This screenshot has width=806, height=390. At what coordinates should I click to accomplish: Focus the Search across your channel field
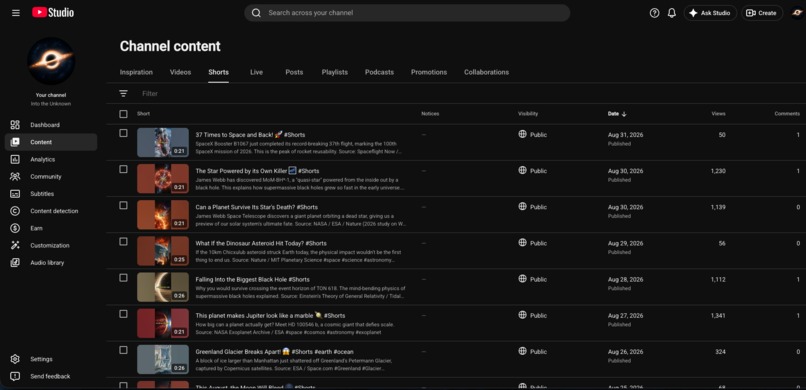point(407,13)
